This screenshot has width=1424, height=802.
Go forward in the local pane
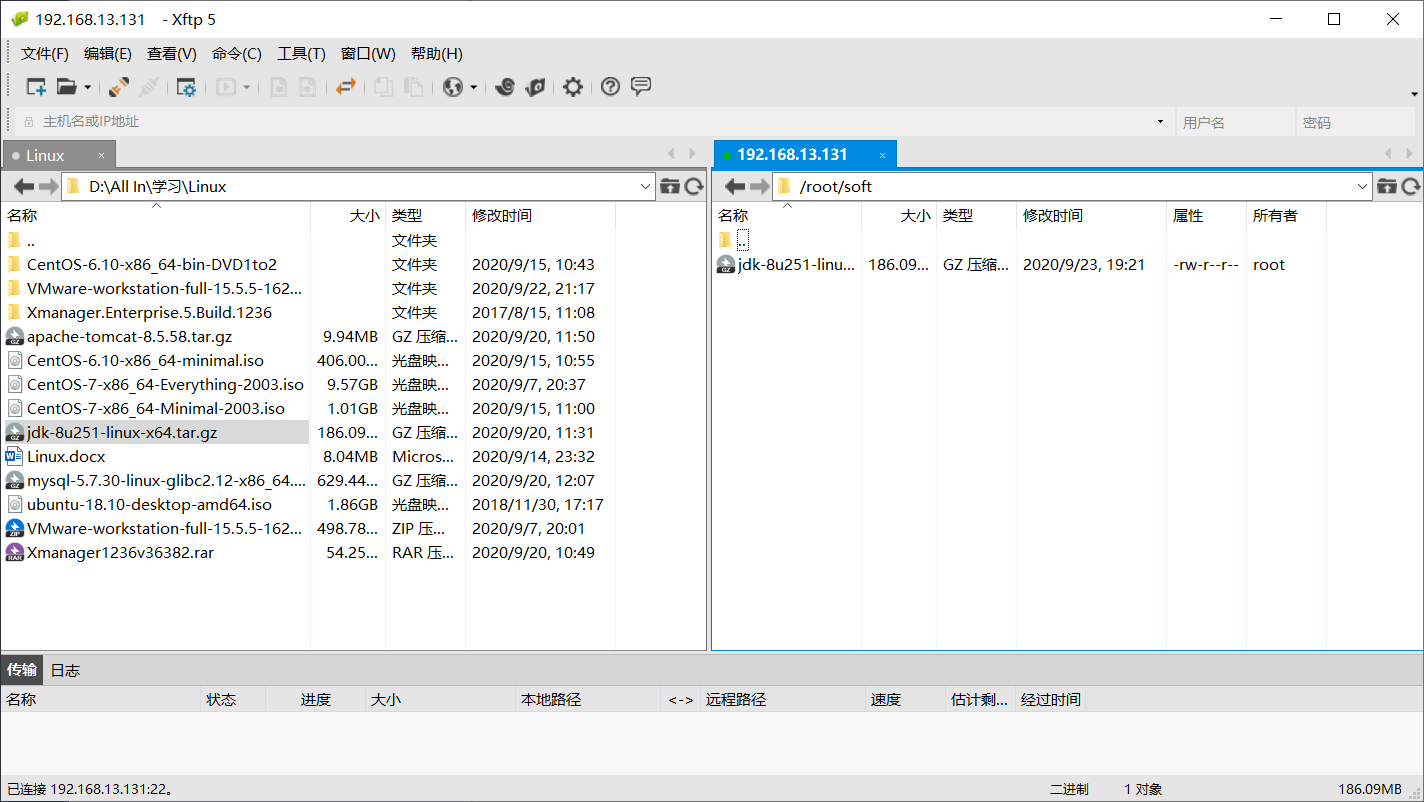click(x=49, y=186)
